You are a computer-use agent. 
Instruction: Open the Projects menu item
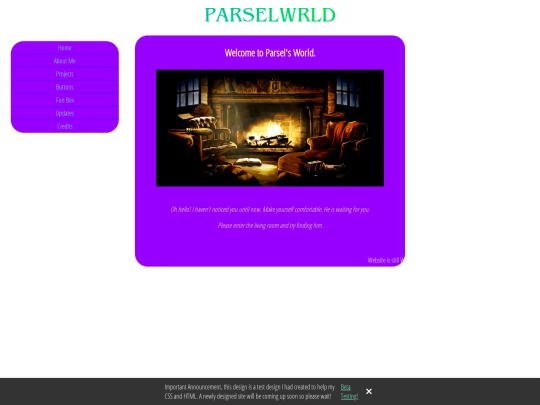point(65,74)
